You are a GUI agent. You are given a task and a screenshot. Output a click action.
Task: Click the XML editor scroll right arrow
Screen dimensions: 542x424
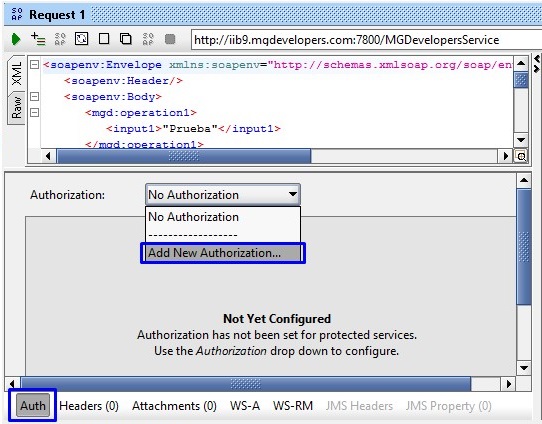click(506, 156)
